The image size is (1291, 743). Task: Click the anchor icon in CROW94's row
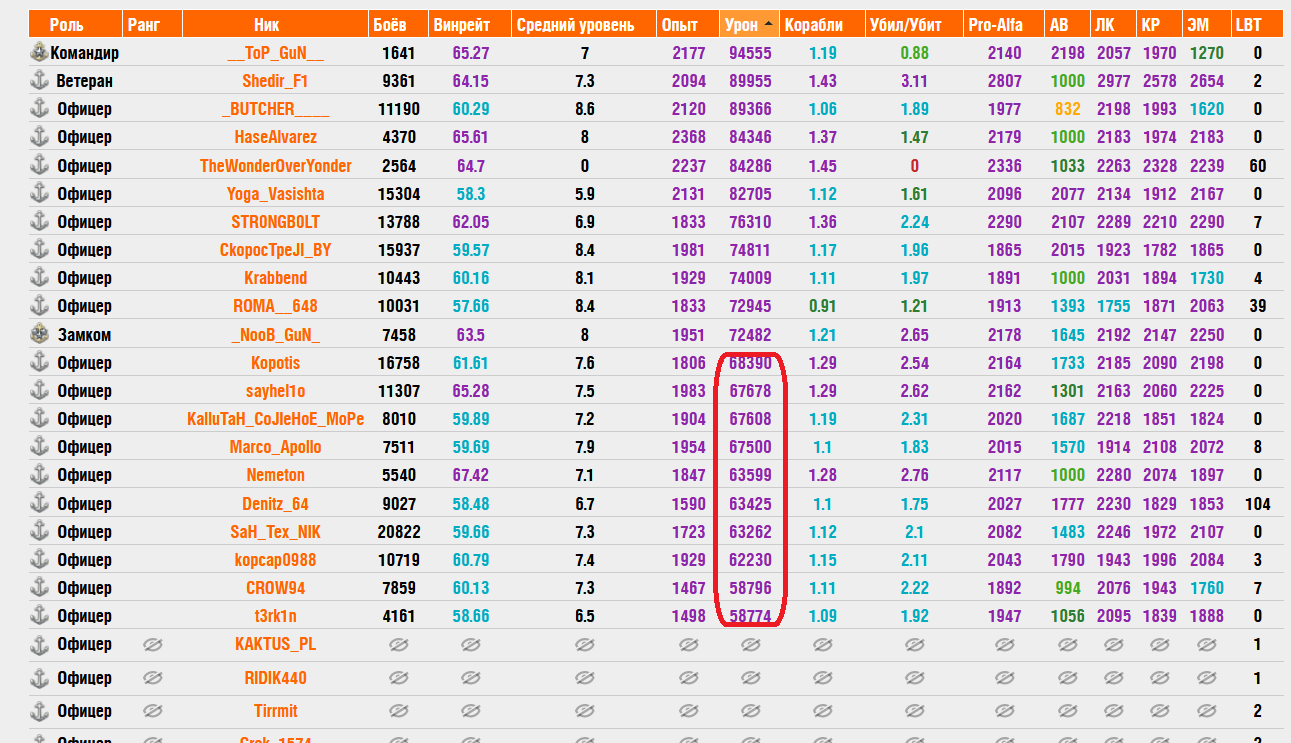40,588
